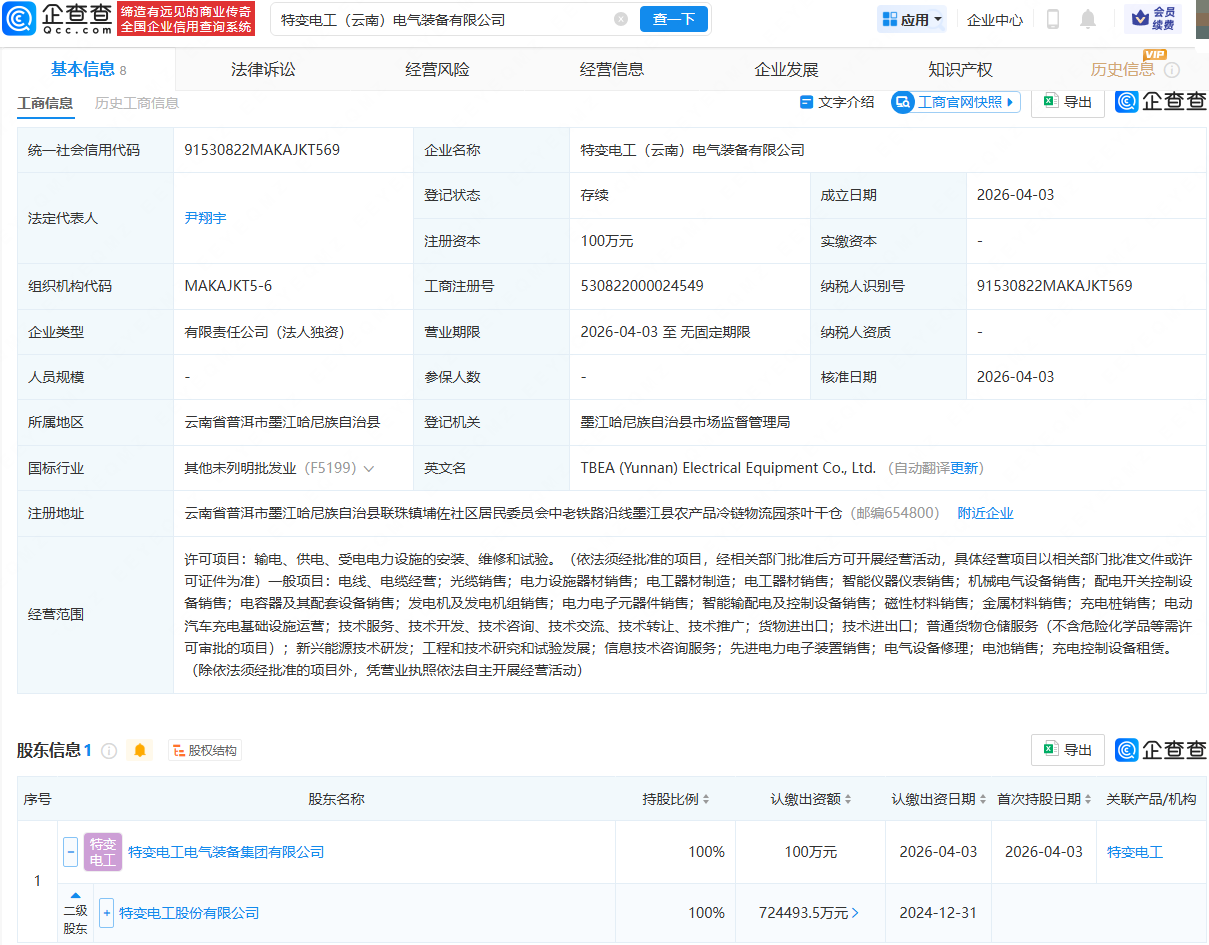Image resolution: width=1209 pixels, height=945 pixels.
Task: Open legal representative 尹翔宇 profile link
Action: coord(205,217)
